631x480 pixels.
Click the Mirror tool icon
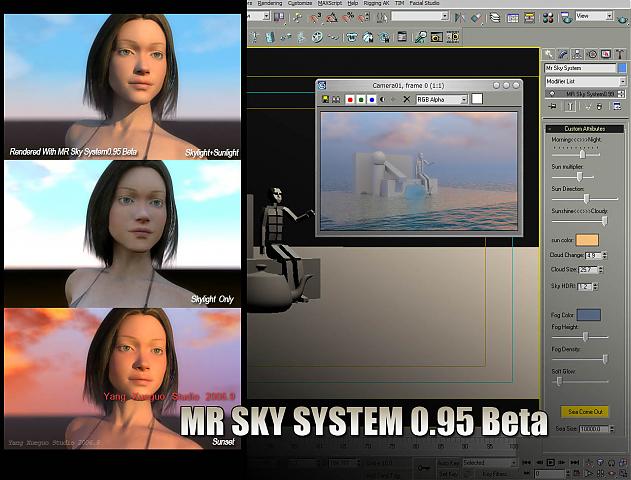point(459,17)
